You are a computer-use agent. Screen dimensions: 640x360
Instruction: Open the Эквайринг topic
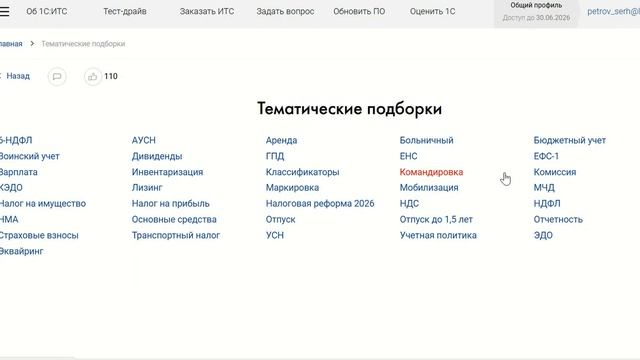[21, 251]
